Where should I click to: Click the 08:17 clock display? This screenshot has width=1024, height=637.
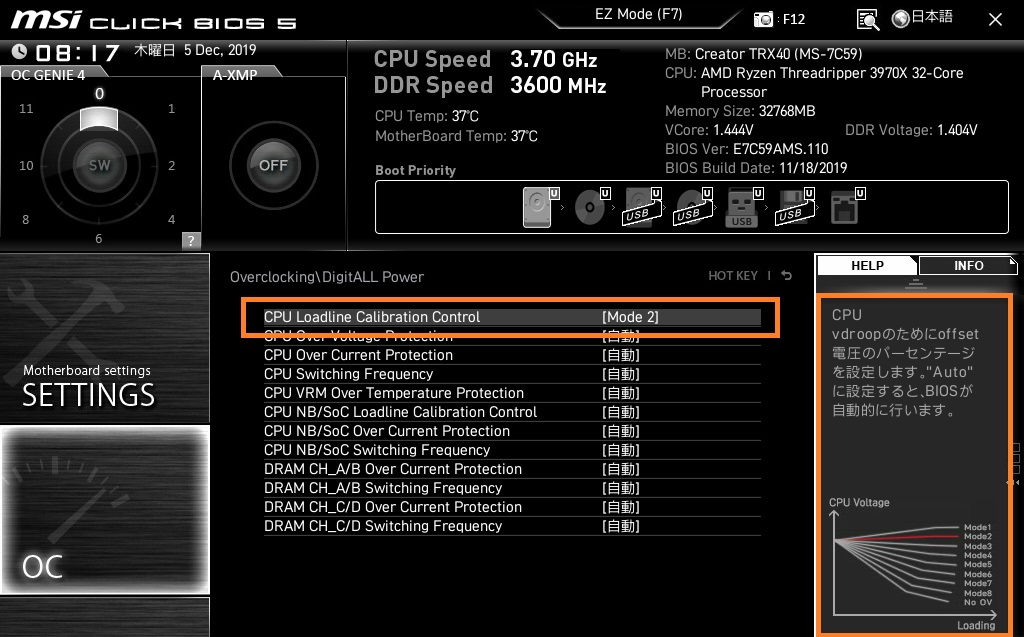pos(77,52)
